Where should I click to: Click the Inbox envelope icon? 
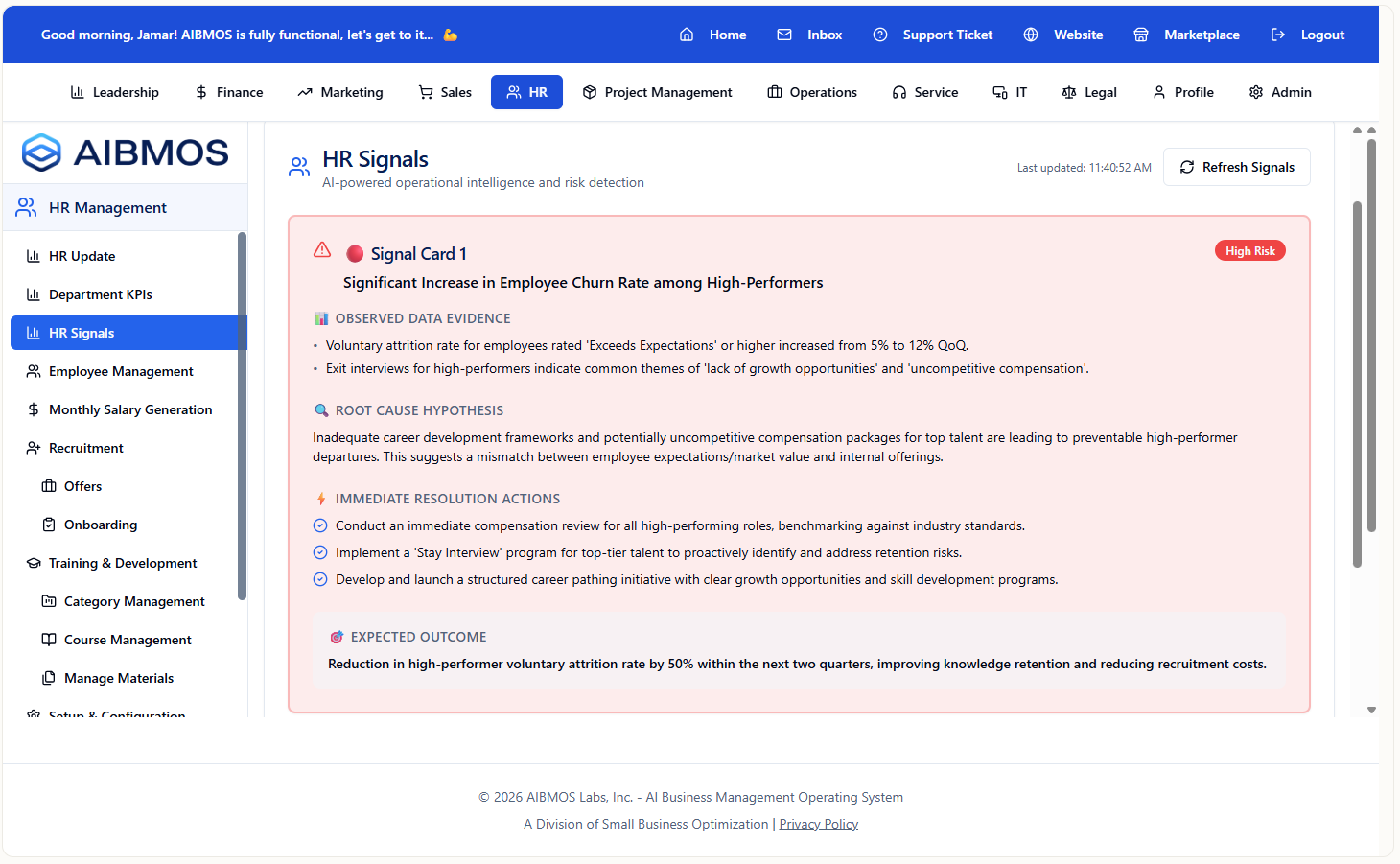[x=784, y=35]
